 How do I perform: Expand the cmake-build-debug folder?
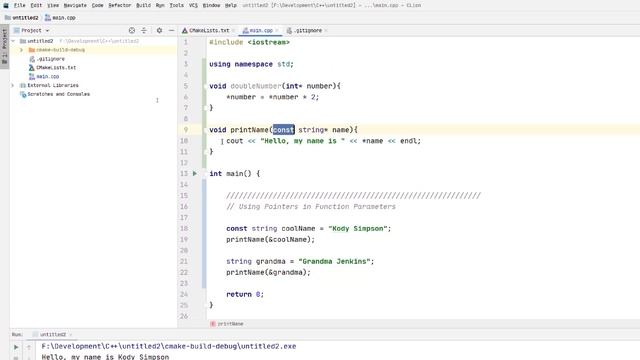click(x=22, y=50)
